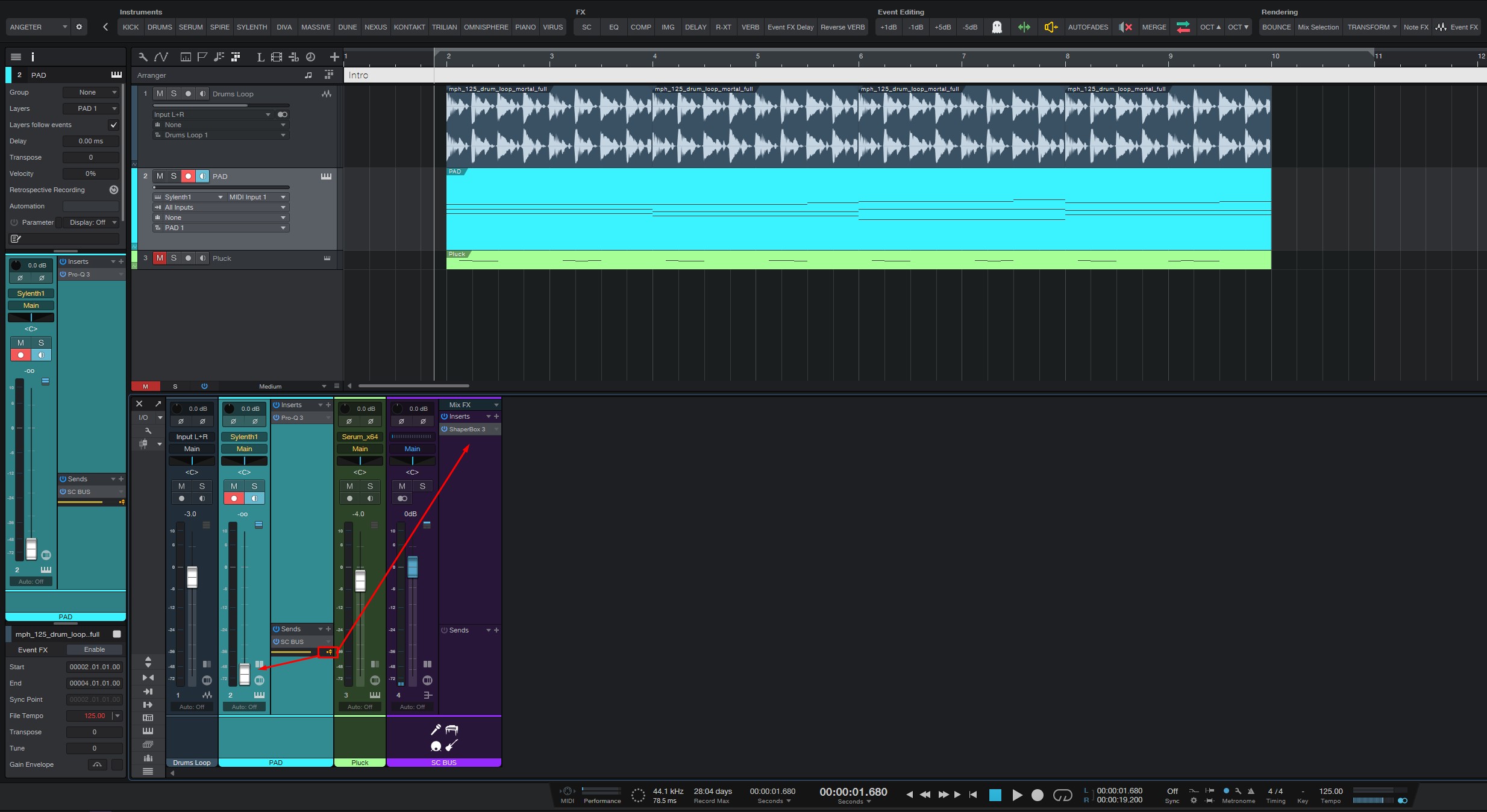The image size is (1487, 812).
Task: Select the wrench tool in arrangement toolbar
Action: (x=143, y=57)
